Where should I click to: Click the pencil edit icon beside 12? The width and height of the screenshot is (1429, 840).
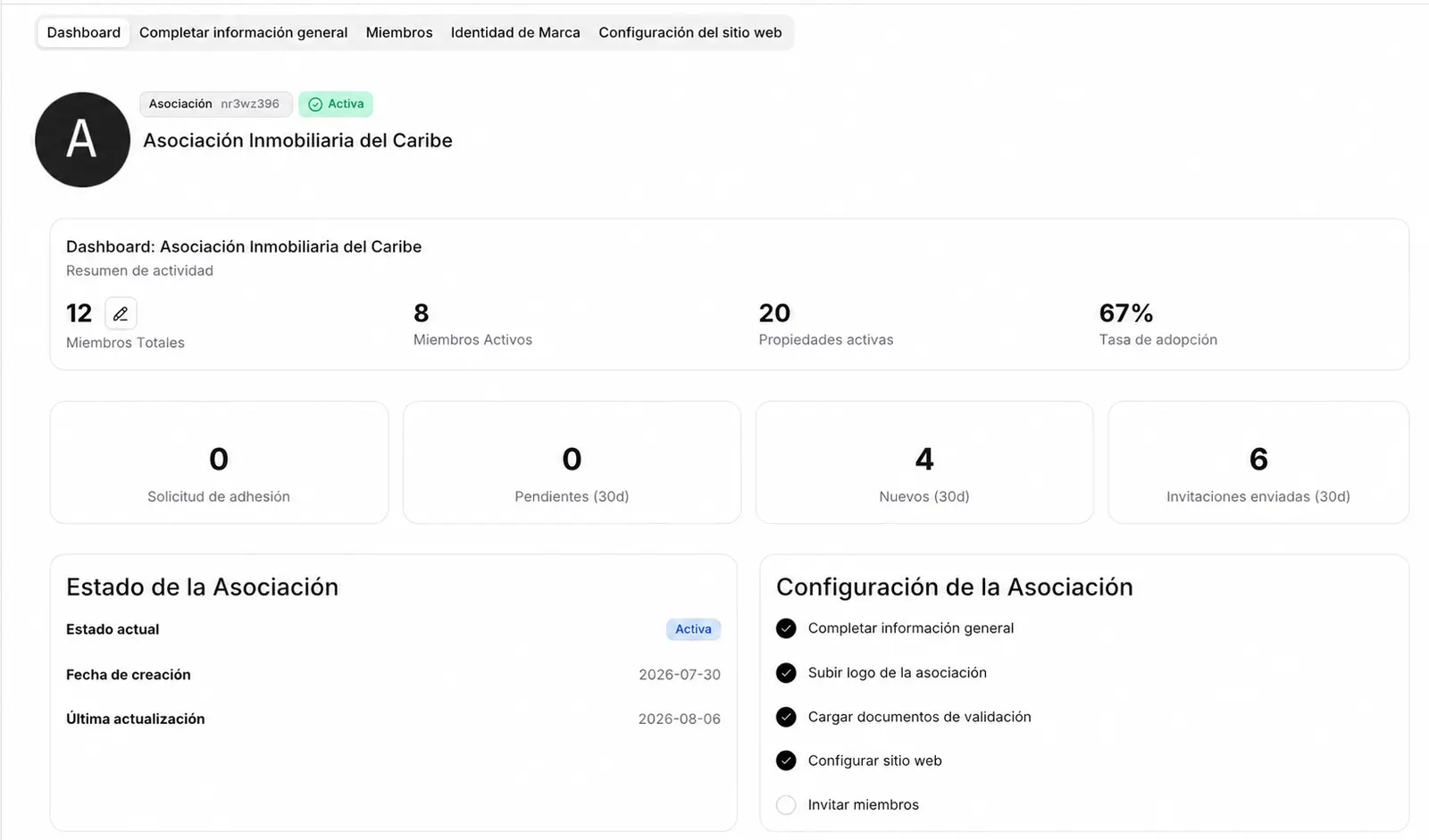[x=121, y=313]
